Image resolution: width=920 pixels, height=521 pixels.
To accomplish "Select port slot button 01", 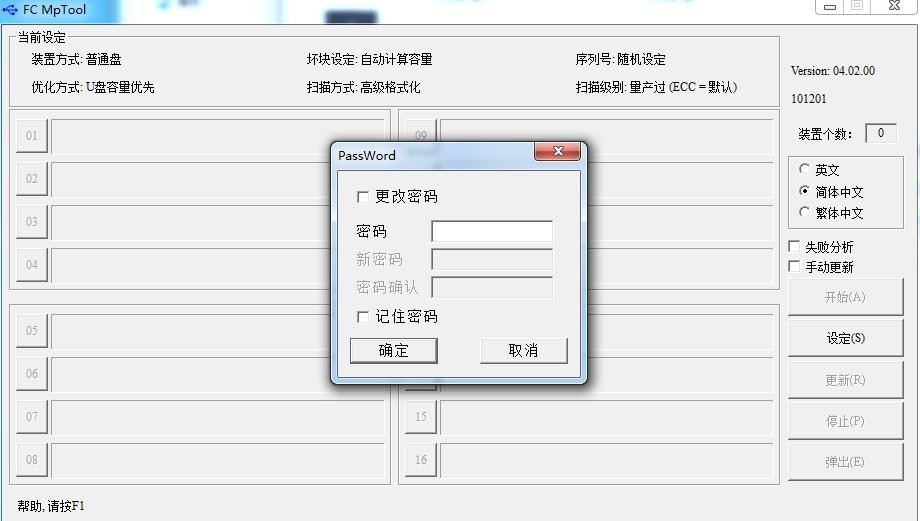I will 32,136.
